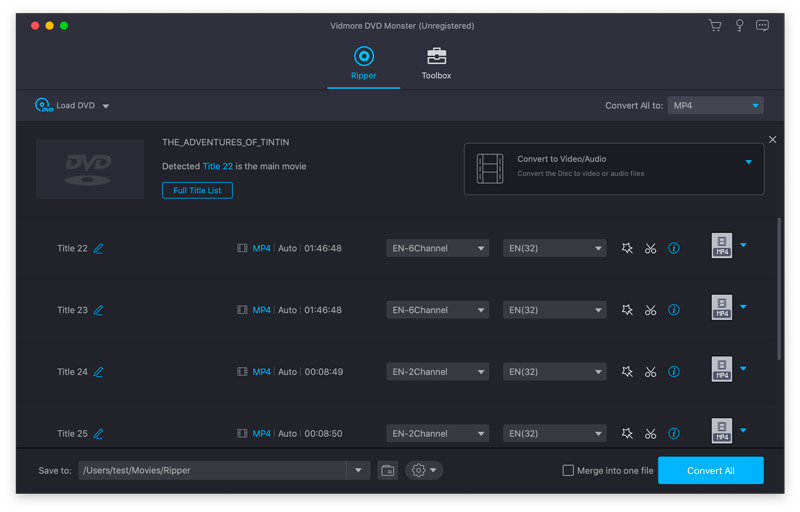This screenshot has width=800, height=512.
Task: Rename Title 23 with the pencil icon
Action: tap(98, 310)
